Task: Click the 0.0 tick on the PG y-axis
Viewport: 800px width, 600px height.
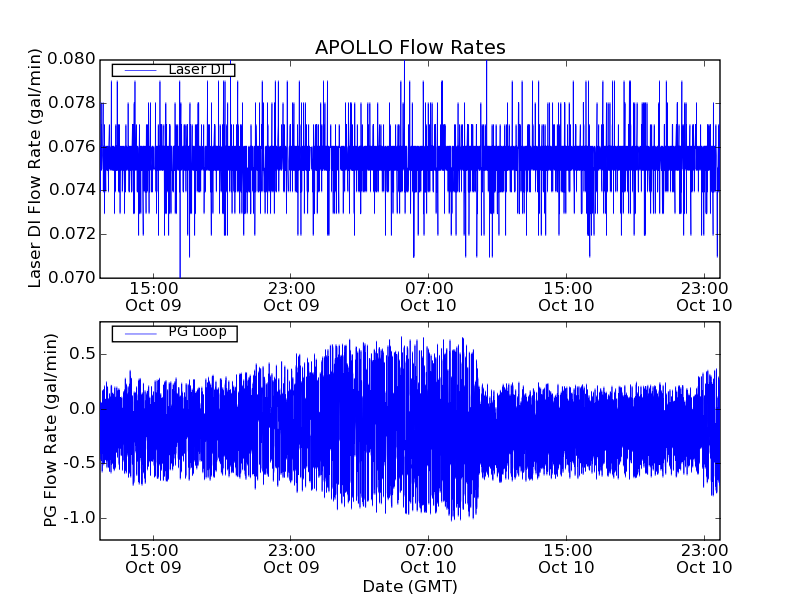Action: point(82,408)
